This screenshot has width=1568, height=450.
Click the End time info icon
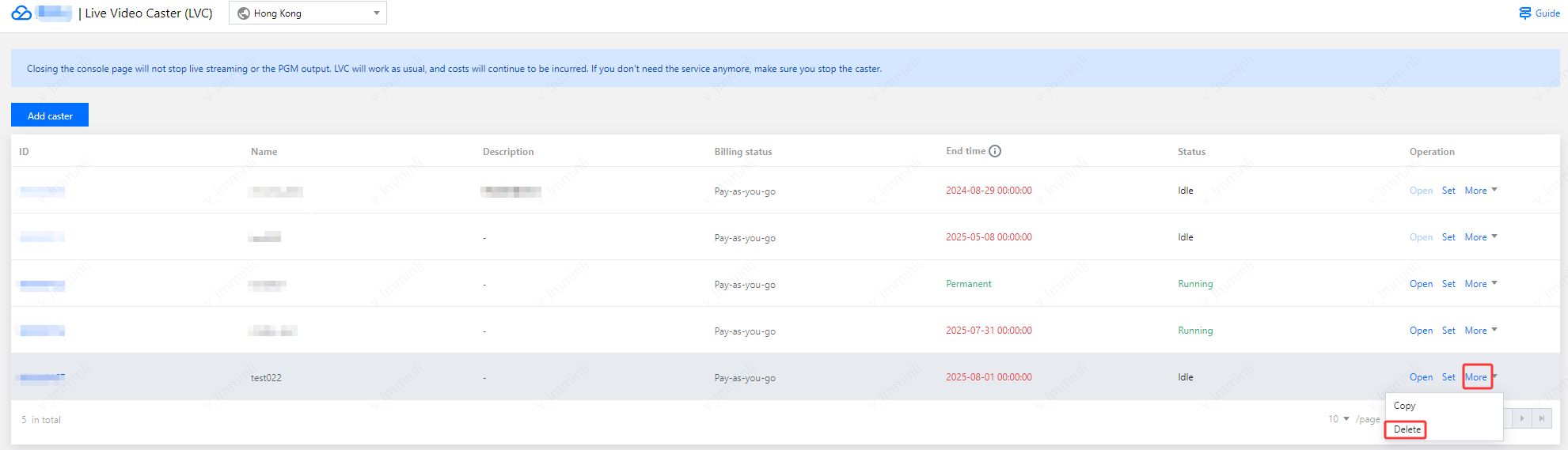click(995, 151)
